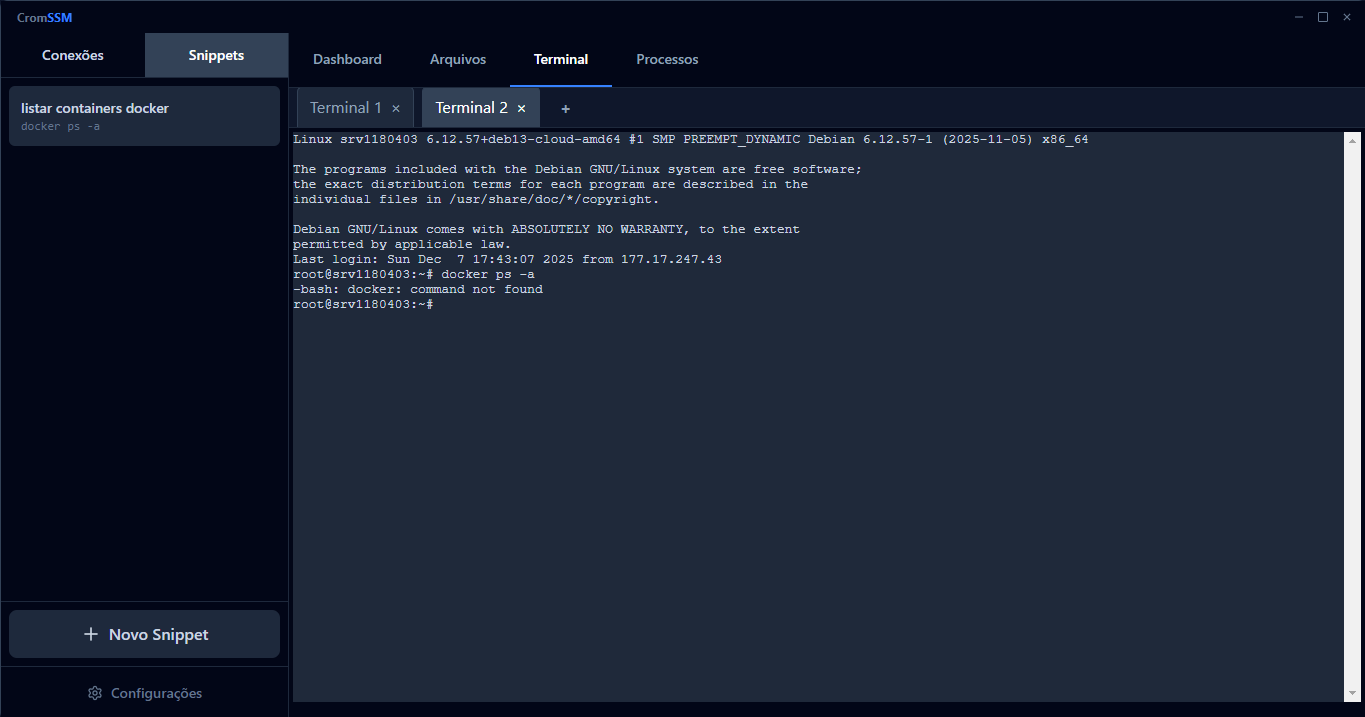Show the Processos tab
1365x717 pixels.
click(667, 59)
